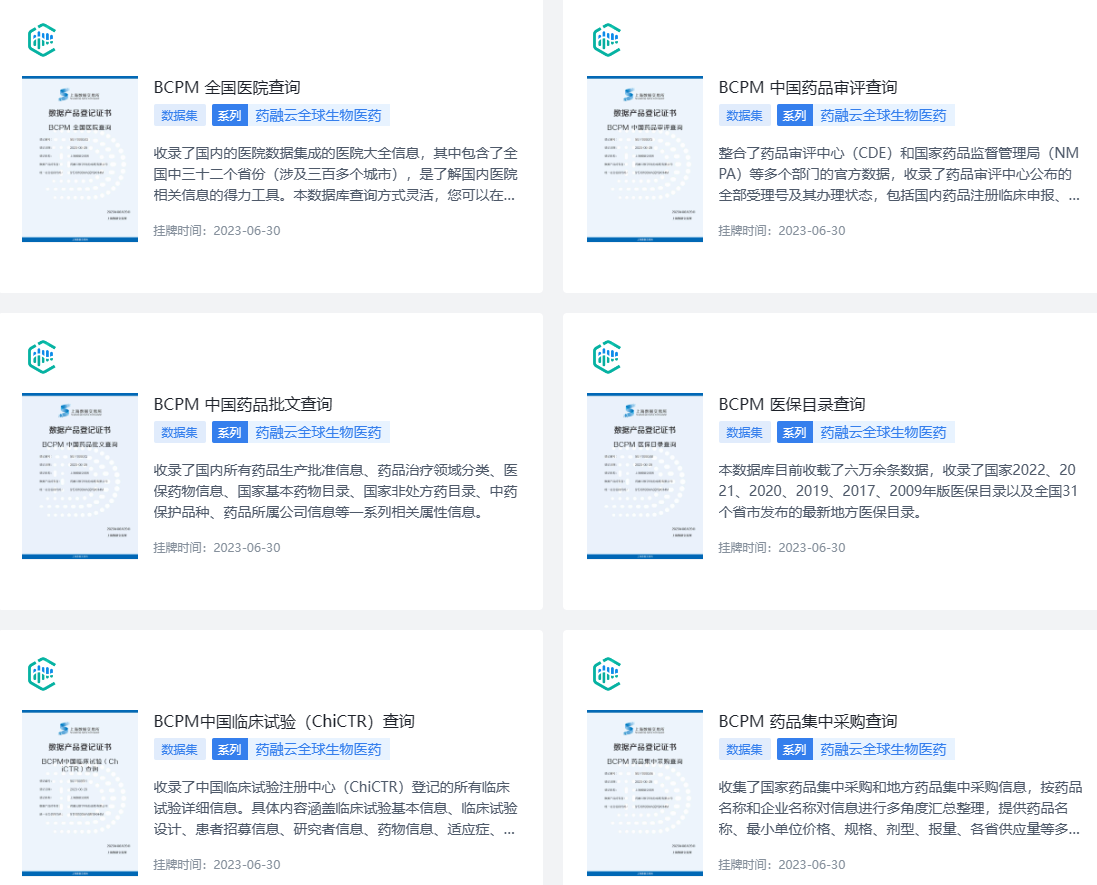Click the 系列 tag under BCPM 中国药品批文查询

229,433
